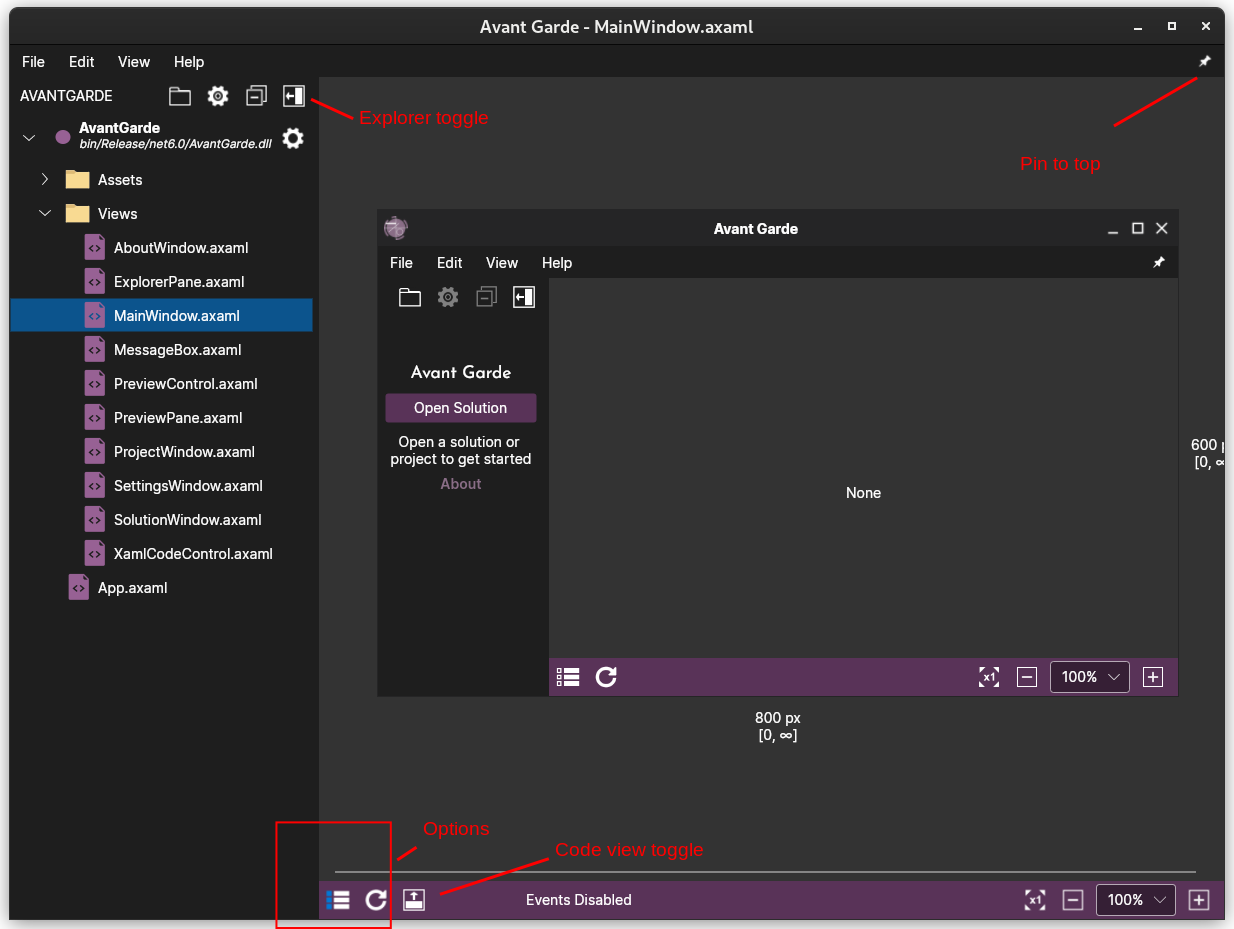Expand the Assets folder

tap(43, 179)
